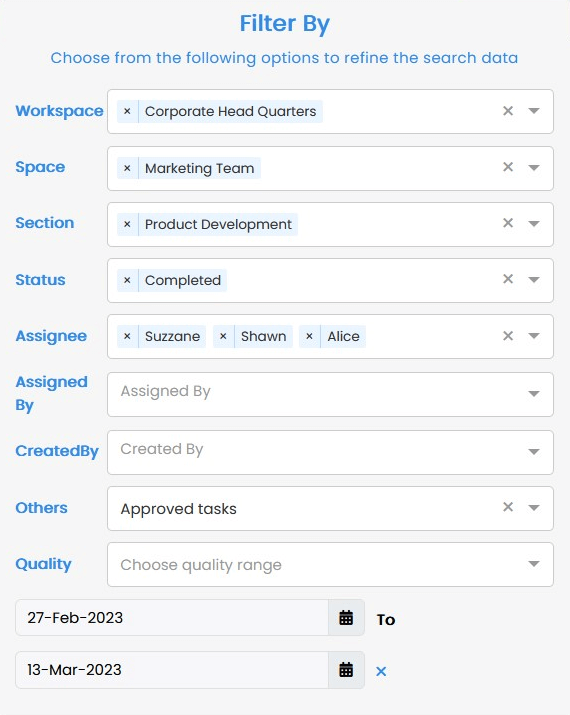This screenshot has width=570, height=715.
Task: Expand the Created By dropdown
Action: [x=534, y=451]
